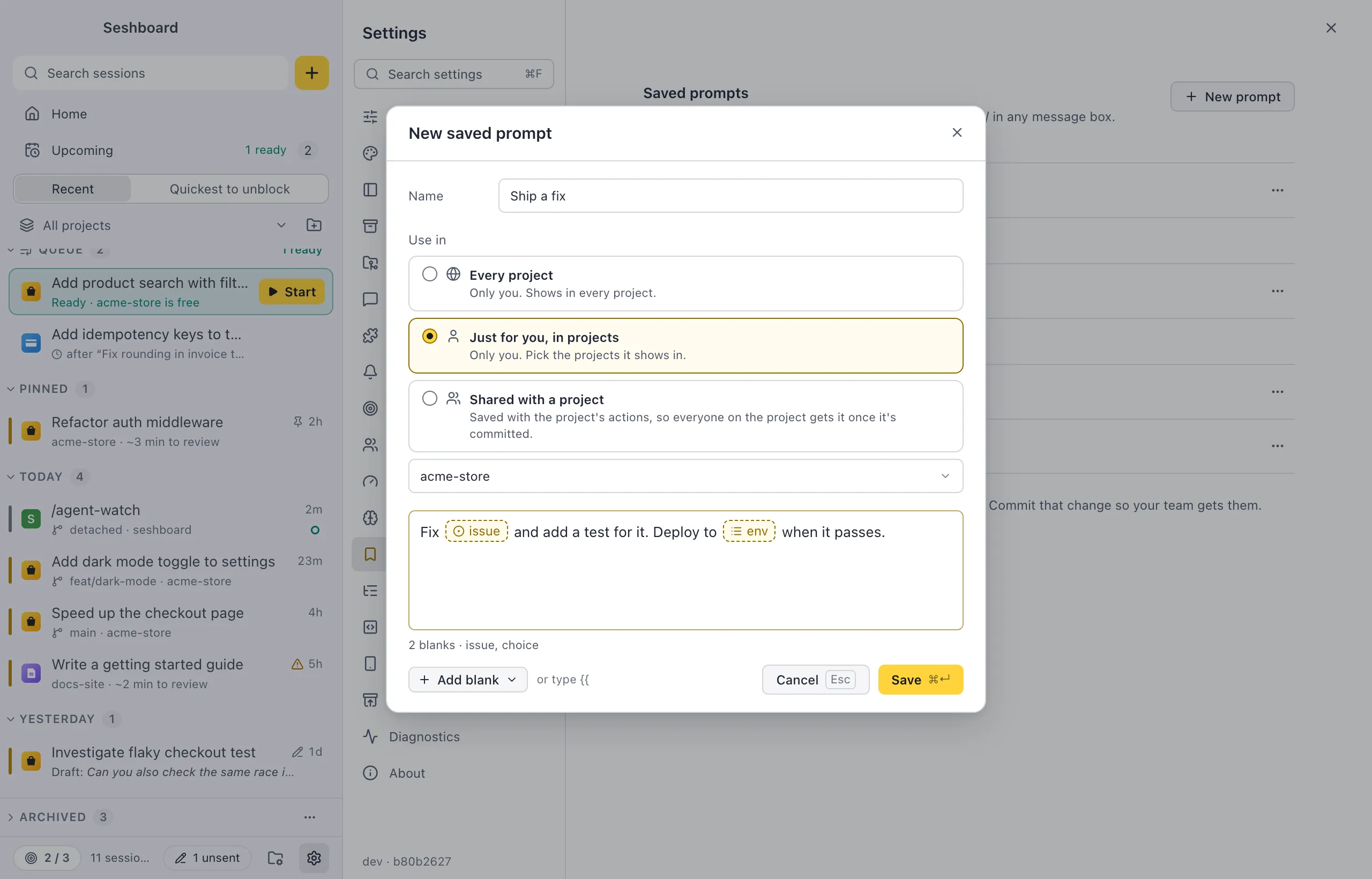
Task: Switch to Quickest to unblock tab
Action: [229, 189]
